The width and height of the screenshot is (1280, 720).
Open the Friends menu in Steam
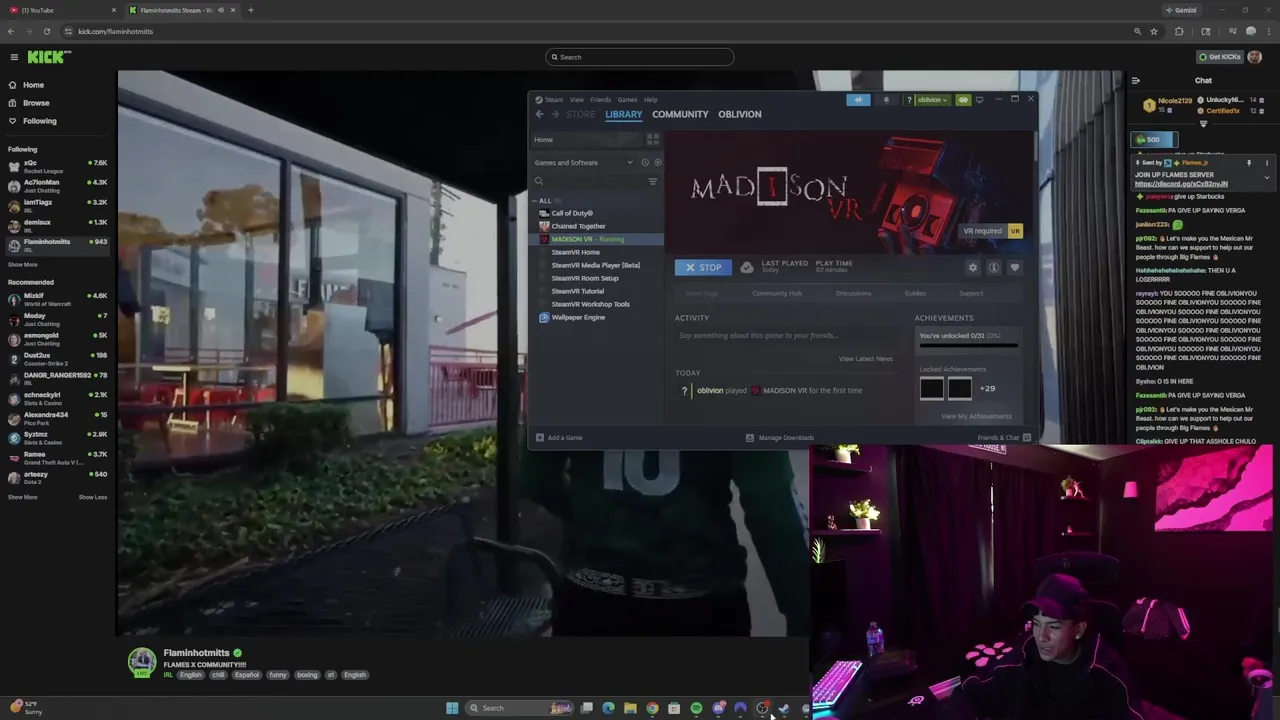point(600,100)
